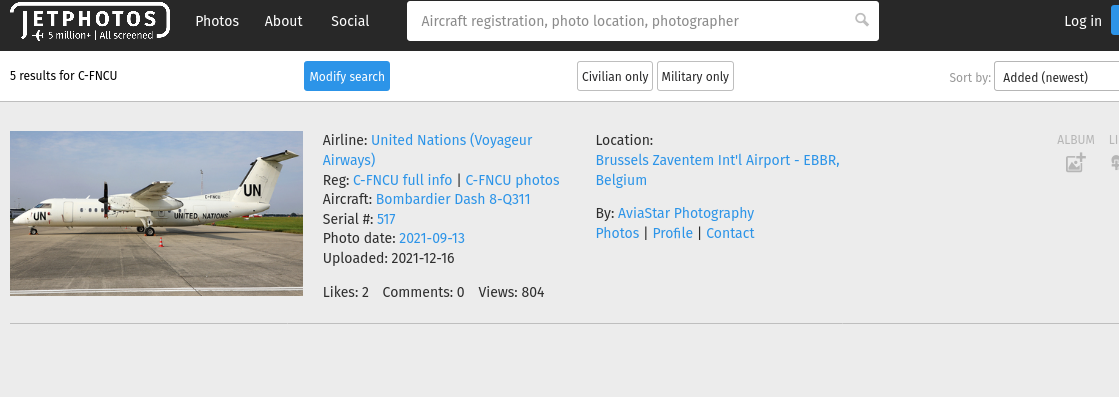Image resolution: width=1119 pixels, height=397 pixels.
Task: Open C-FNCU photos link
Action: click(512, 180)
